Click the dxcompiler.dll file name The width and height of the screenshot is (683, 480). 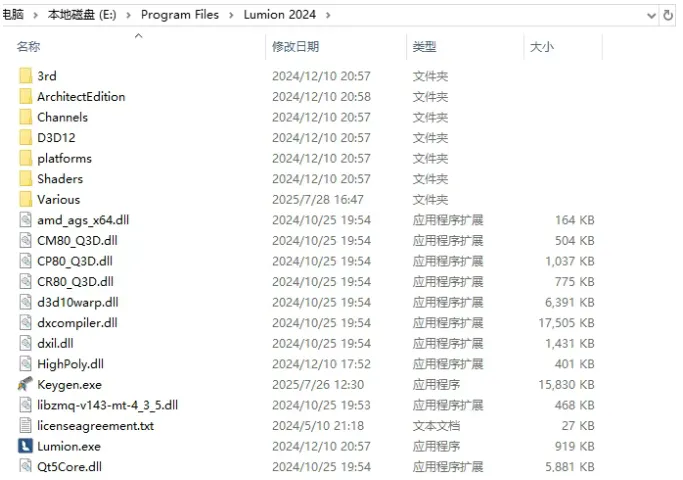click(77, 323)
